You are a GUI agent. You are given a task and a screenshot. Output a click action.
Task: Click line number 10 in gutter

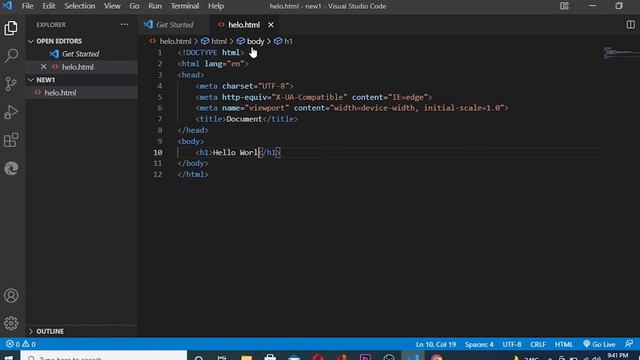click(158, 152)
